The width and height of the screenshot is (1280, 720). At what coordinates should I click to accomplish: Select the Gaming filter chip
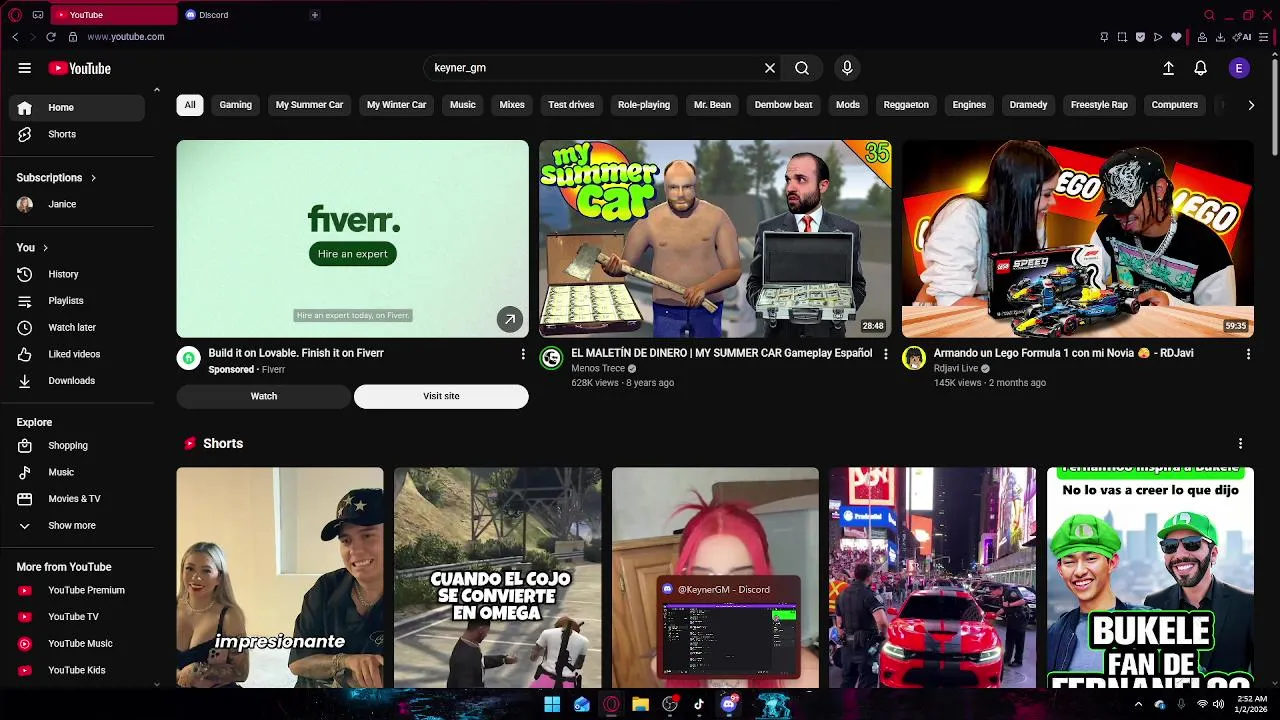236,105
